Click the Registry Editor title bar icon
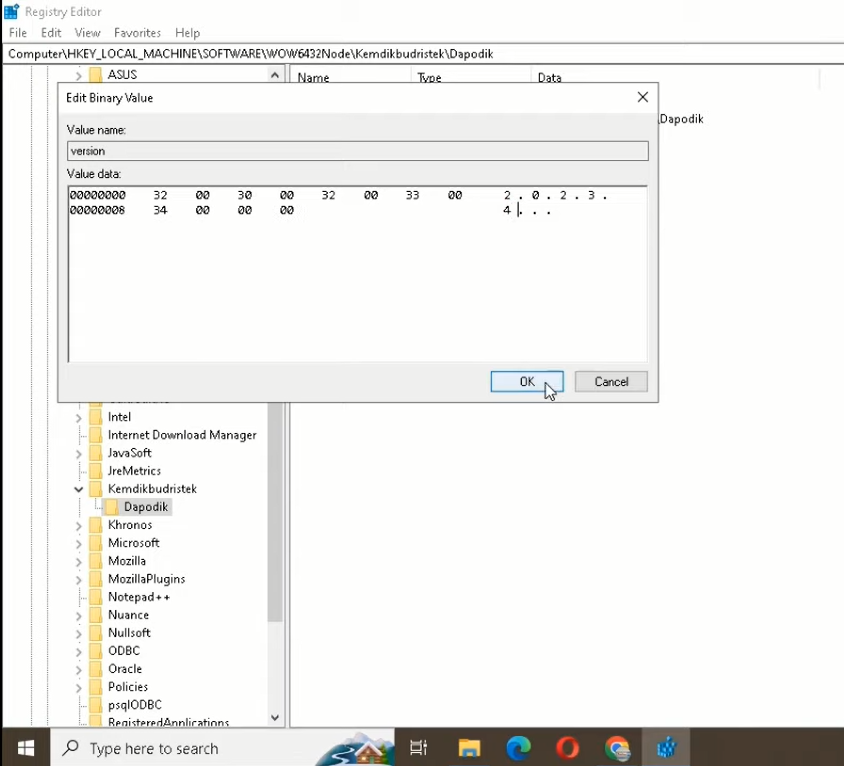Screen dimensions: 844x766 click(x=11, y=11)
